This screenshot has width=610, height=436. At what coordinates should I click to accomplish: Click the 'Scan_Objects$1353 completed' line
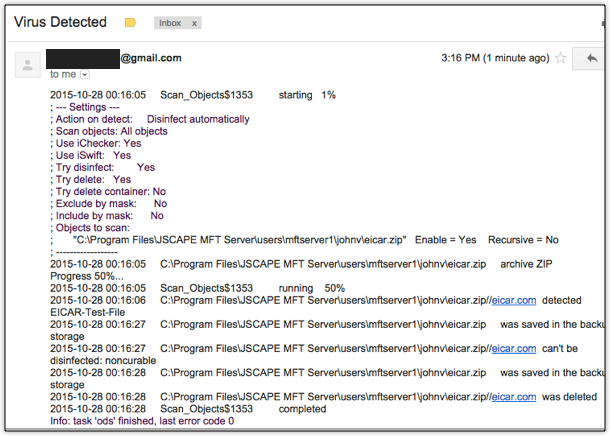[x=242, y=409]
